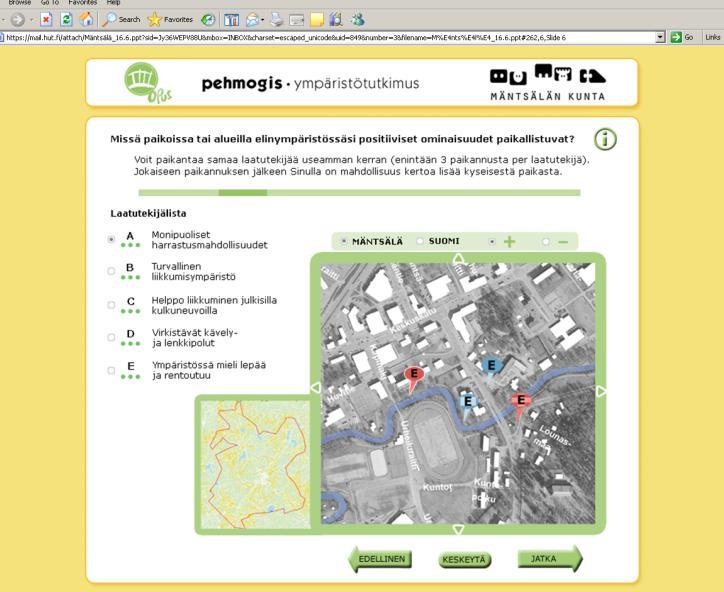This screenshot has height=592, width=724.
Task: Click the Research books icon
Action: pyautogui.click(x=336, y=19)
